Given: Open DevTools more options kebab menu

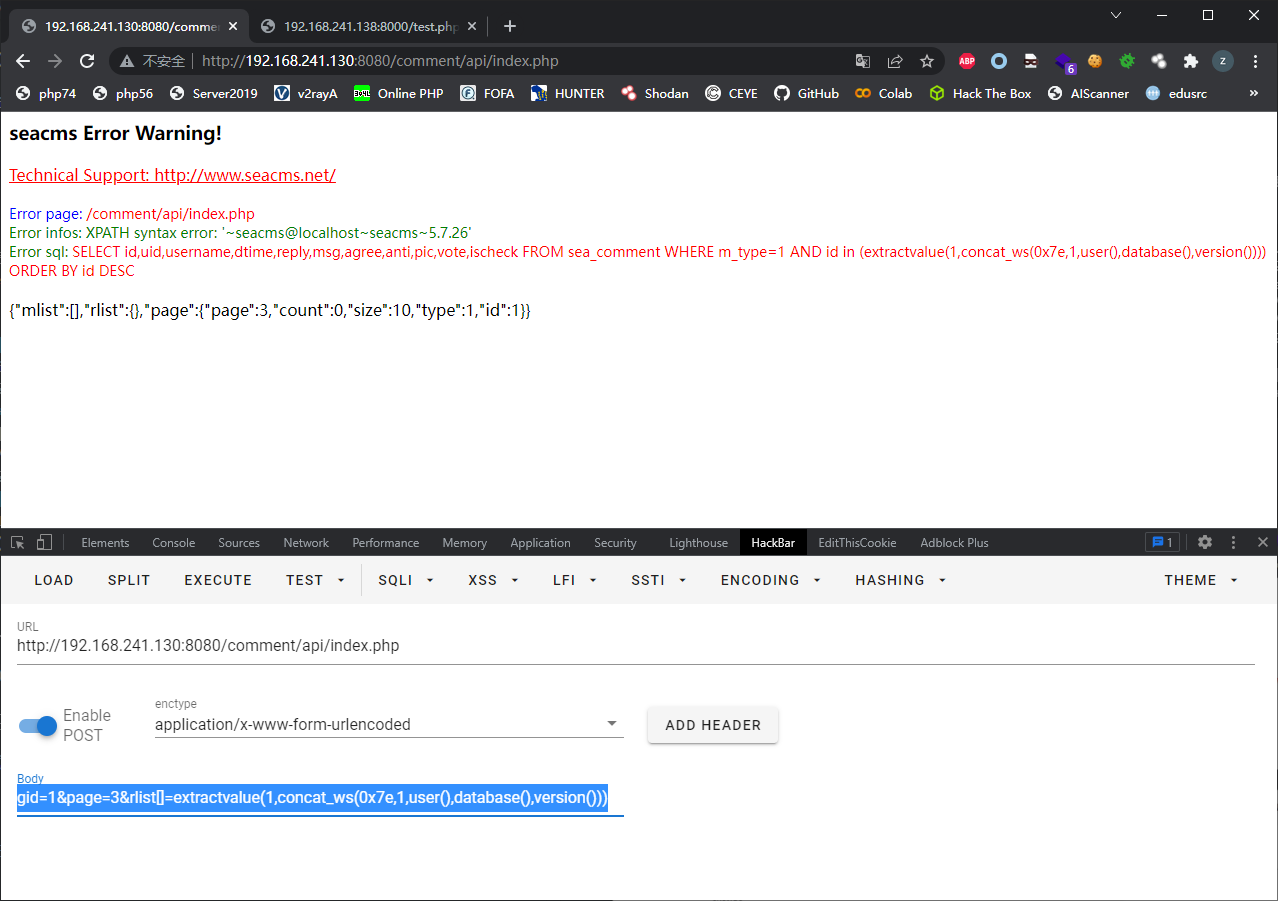Looking at the screenshot, I should click(x=1233, y=542).
